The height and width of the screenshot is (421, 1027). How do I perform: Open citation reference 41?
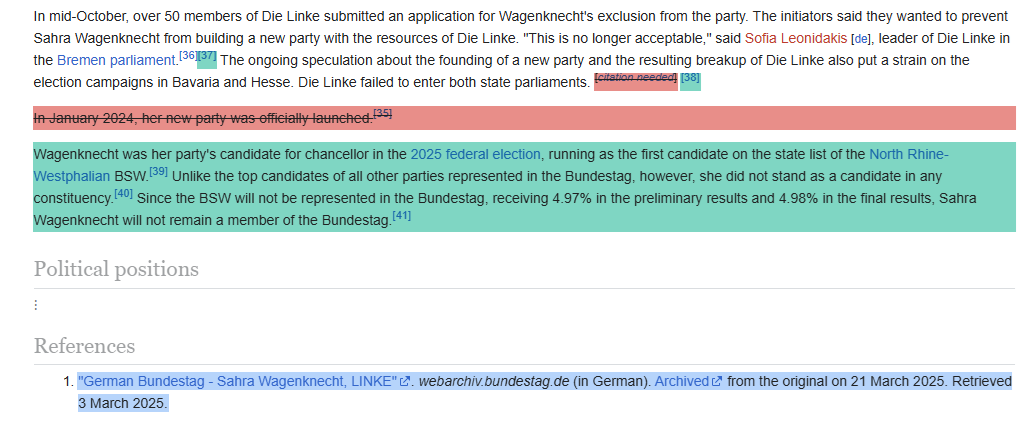[401, 216]
